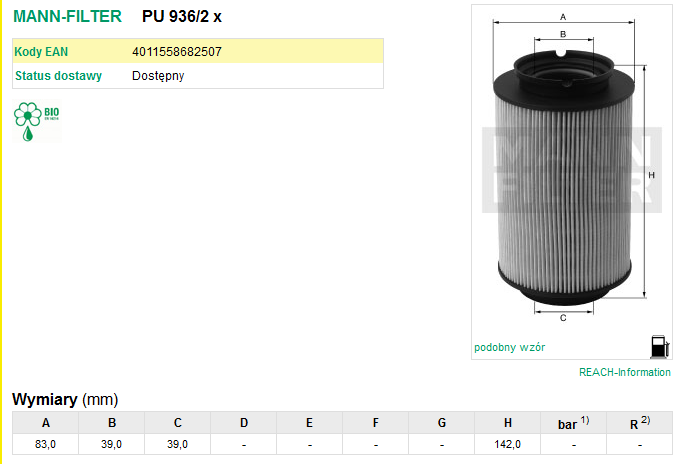The height and width of the screenshot is (464, 682).
Task: Click dimension label B on the diagram
Action: 563,34
